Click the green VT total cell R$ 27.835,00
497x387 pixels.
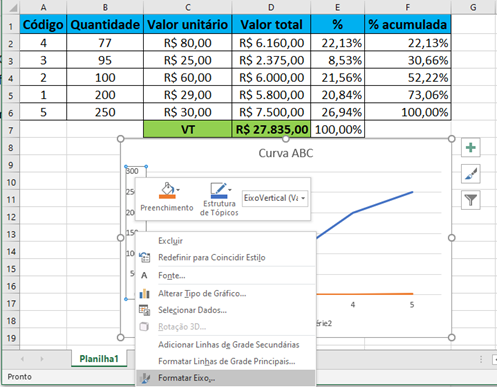pos(271,129)
